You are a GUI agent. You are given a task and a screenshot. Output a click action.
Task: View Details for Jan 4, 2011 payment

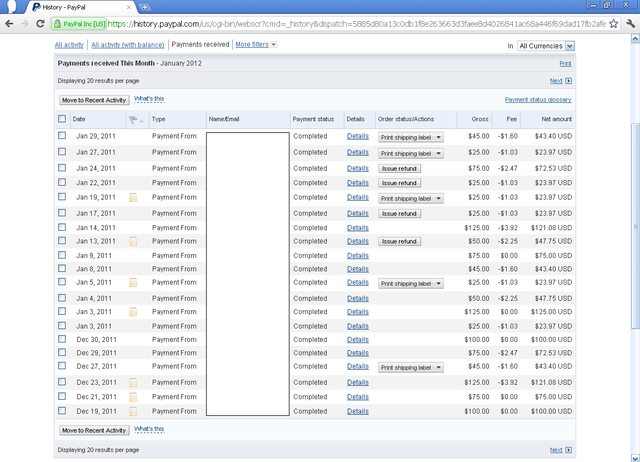(x=358, y=299)
